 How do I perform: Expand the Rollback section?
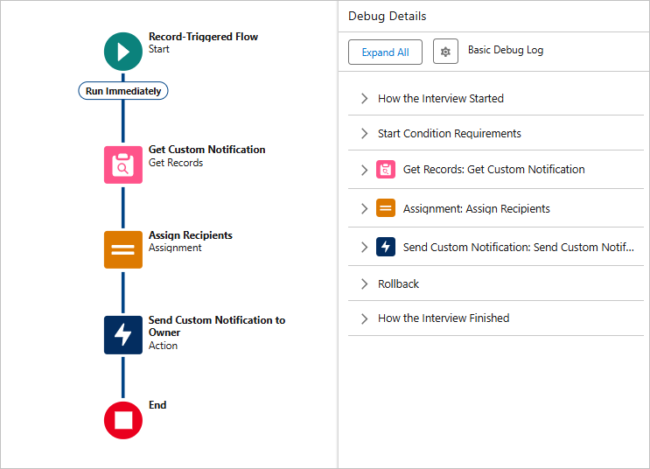click(364, 284)
